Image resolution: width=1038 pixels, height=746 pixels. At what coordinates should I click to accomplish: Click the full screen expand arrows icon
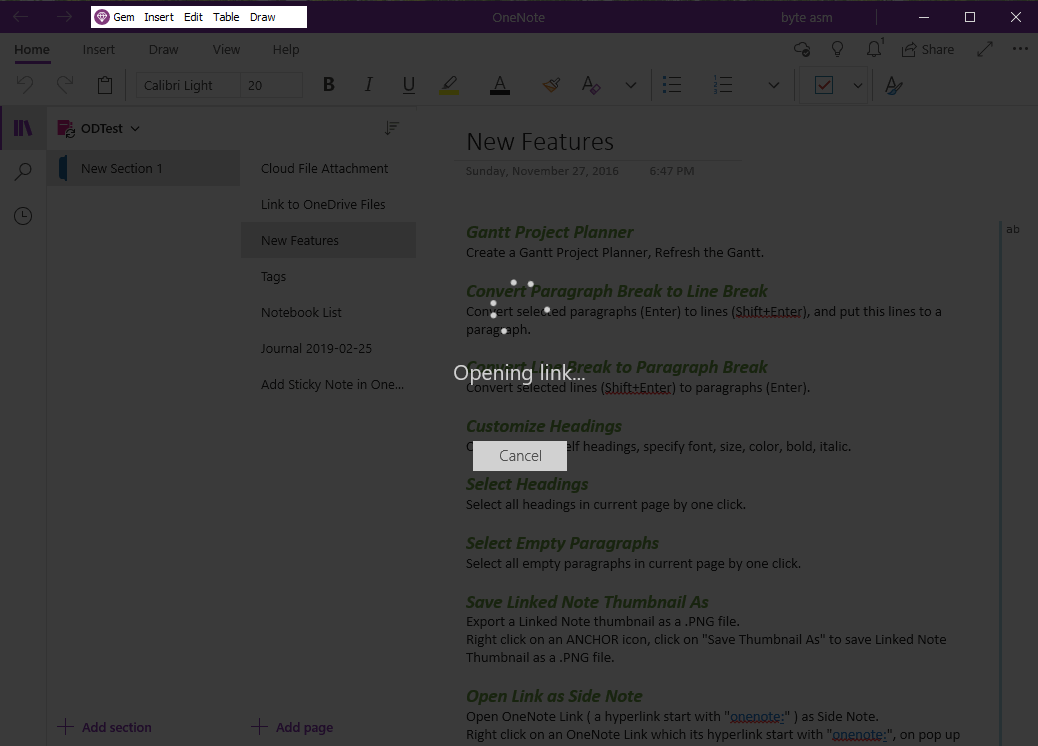[985, 49]
